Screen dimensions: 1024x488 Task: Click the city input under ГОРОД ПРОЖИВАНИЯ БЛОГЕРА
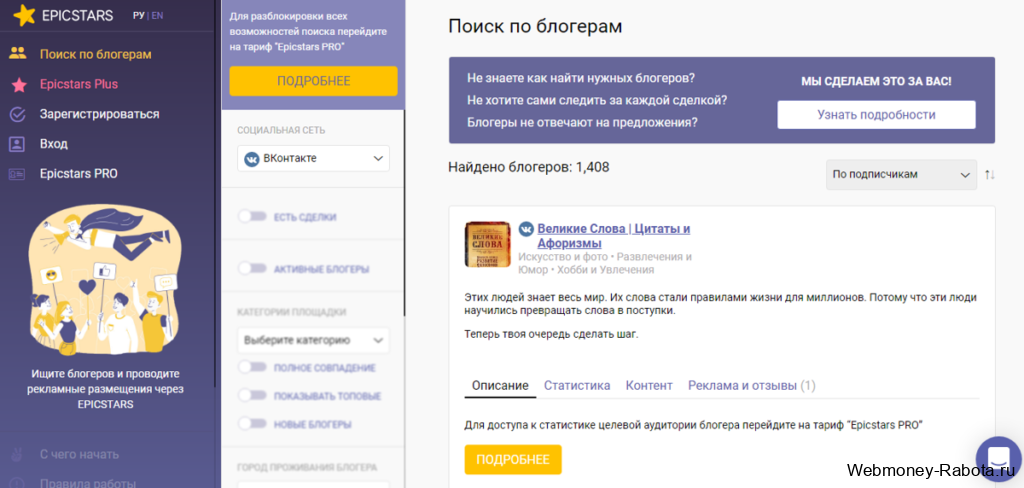pyautogui.click(x=313, y=485)
